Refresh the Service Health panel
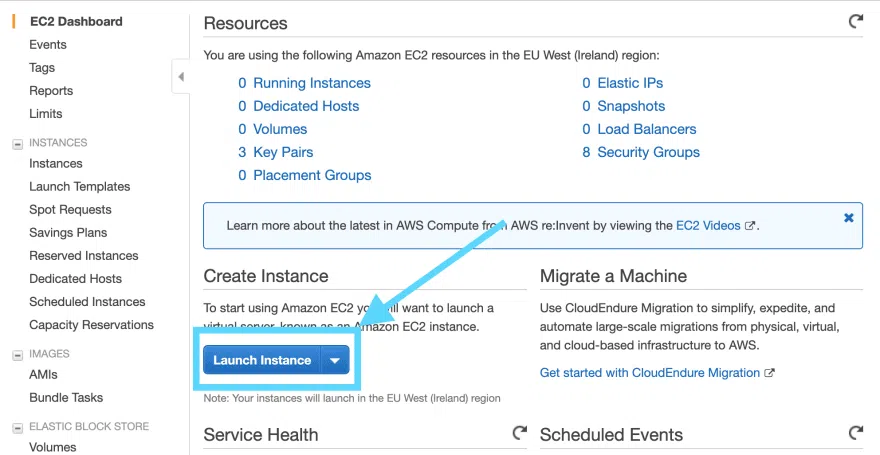The image size is (880, 455). (x=519, y=433)
